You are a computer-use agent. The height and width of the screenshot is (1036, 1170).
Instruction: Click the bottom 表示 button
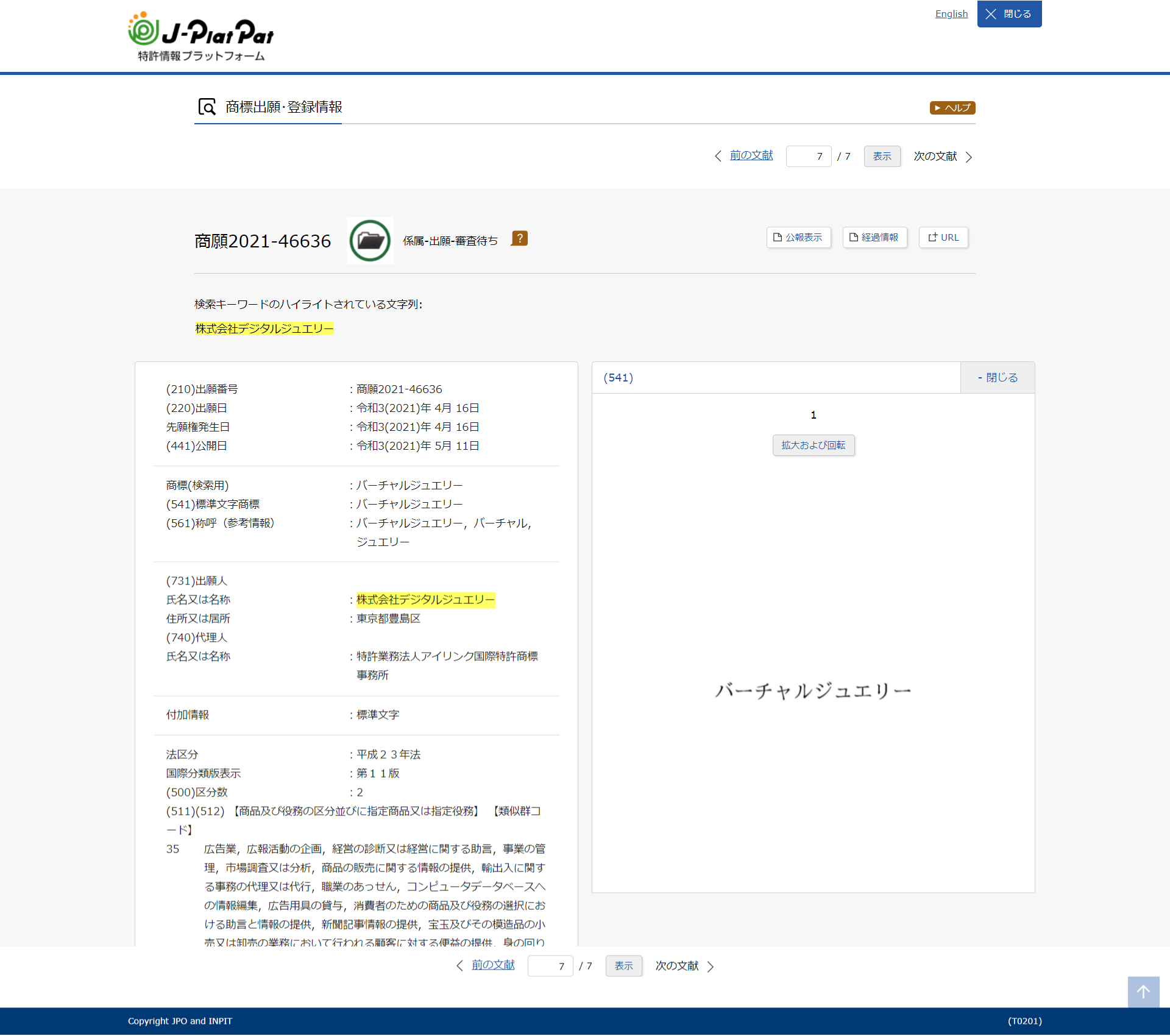623,967
